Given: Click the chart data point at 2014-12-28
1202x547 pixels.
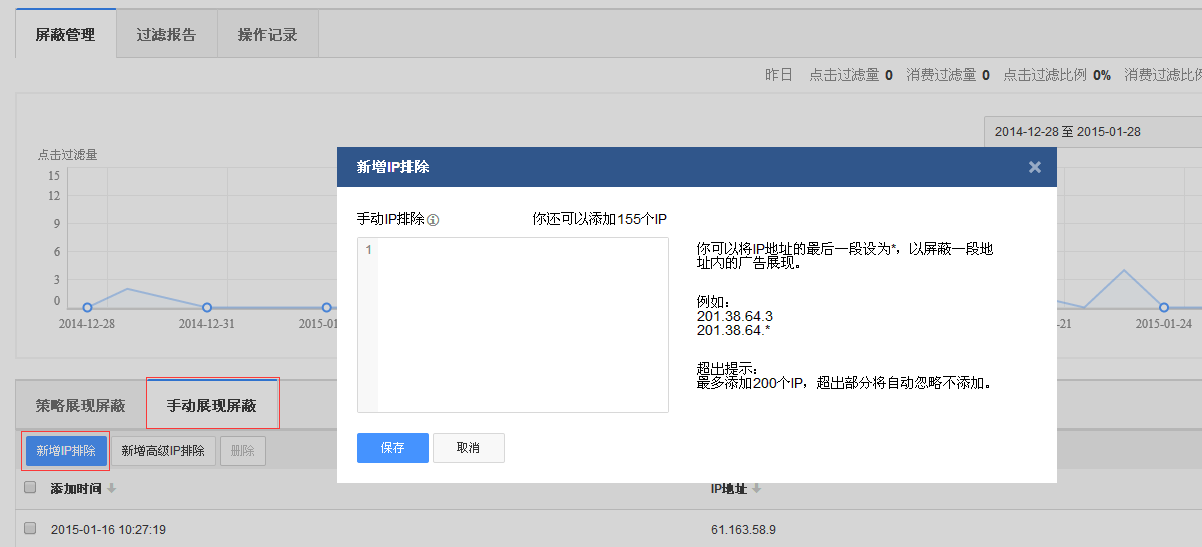Looking at the screenshot, I should click(x=87, y=308).
